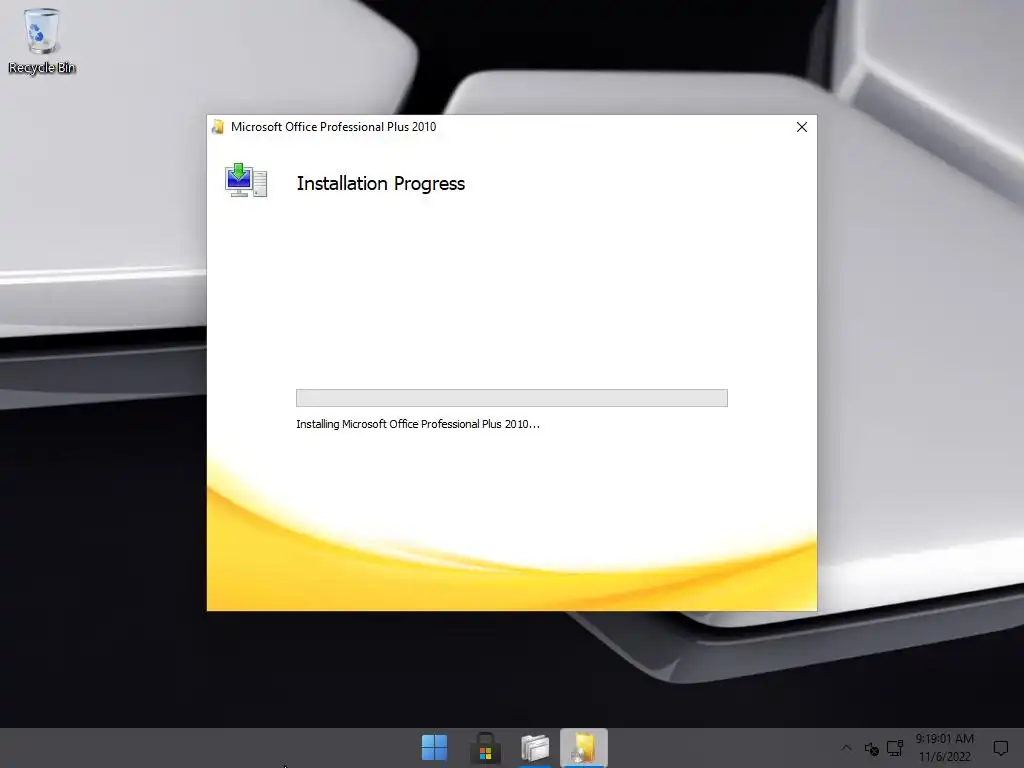
Task: Launch Microsoft Store from taskbar
Action: pos(485,748)
